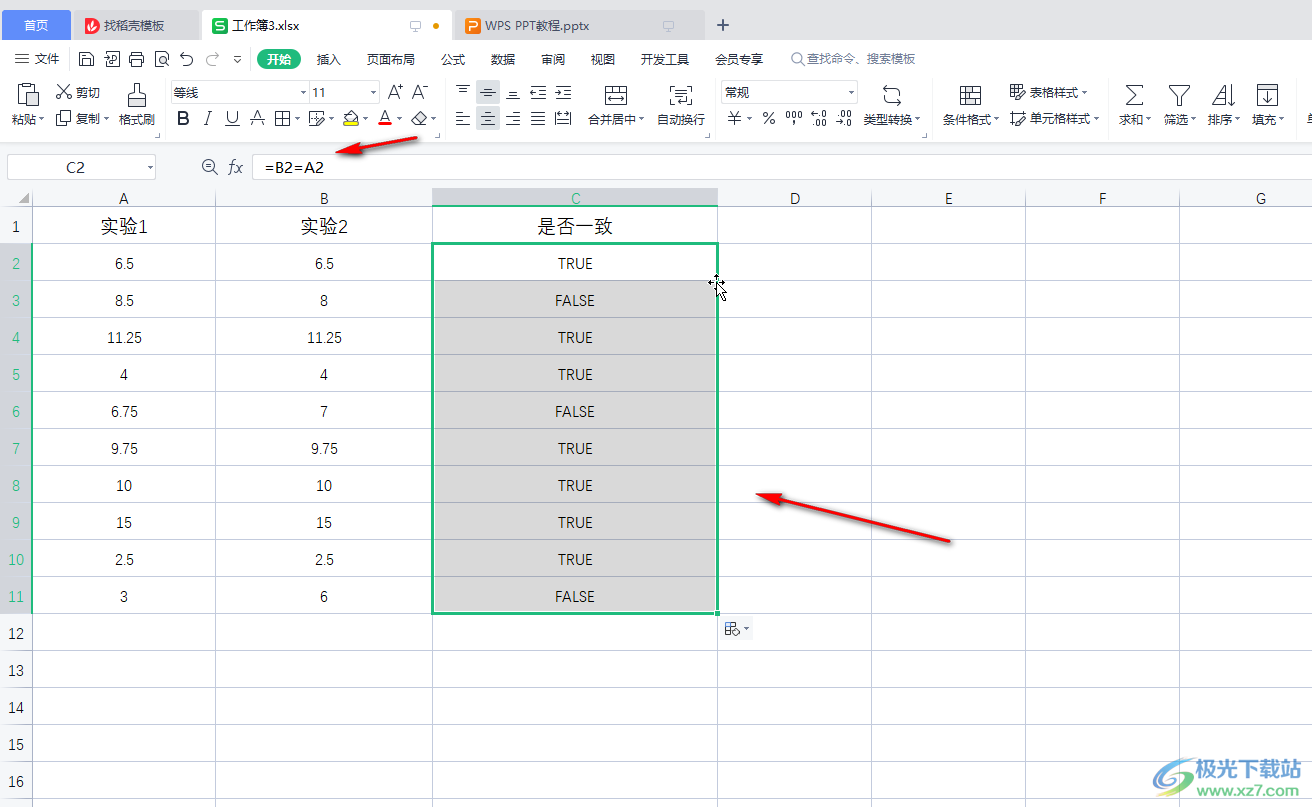Image resolution: width=1312 pixels, height=807 pixels.
Task: Click the distributed alignment icon
Action: click(563, 119)
